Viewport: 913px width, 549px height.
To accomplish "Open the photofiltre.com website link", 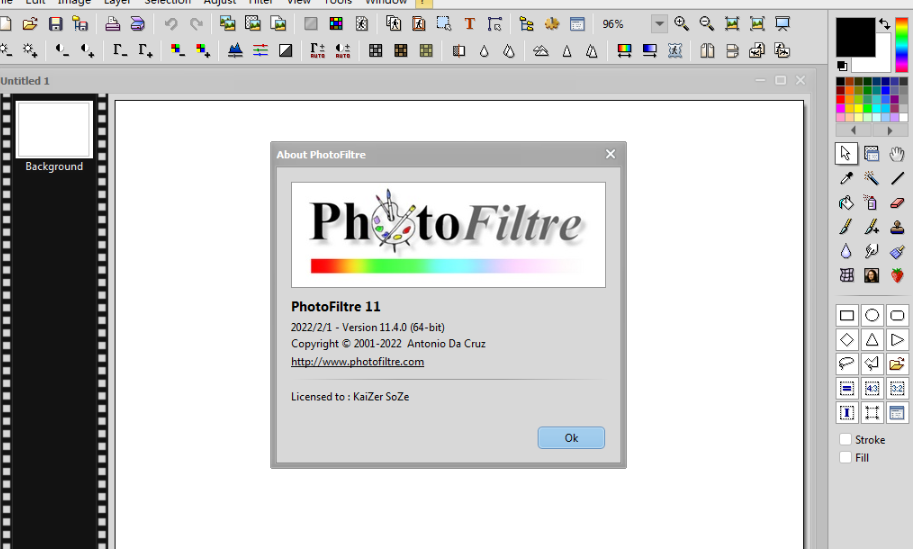I will click(358, 362).
